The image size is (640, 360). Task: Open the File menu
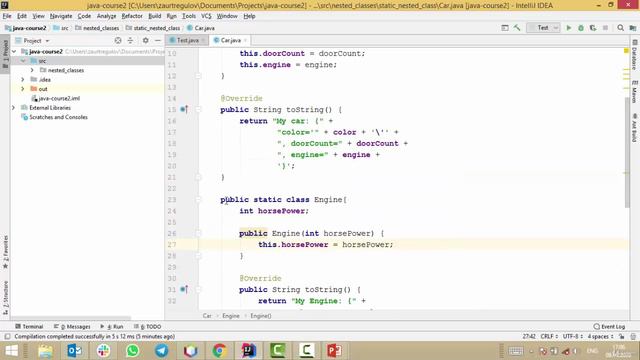point(7,16)
